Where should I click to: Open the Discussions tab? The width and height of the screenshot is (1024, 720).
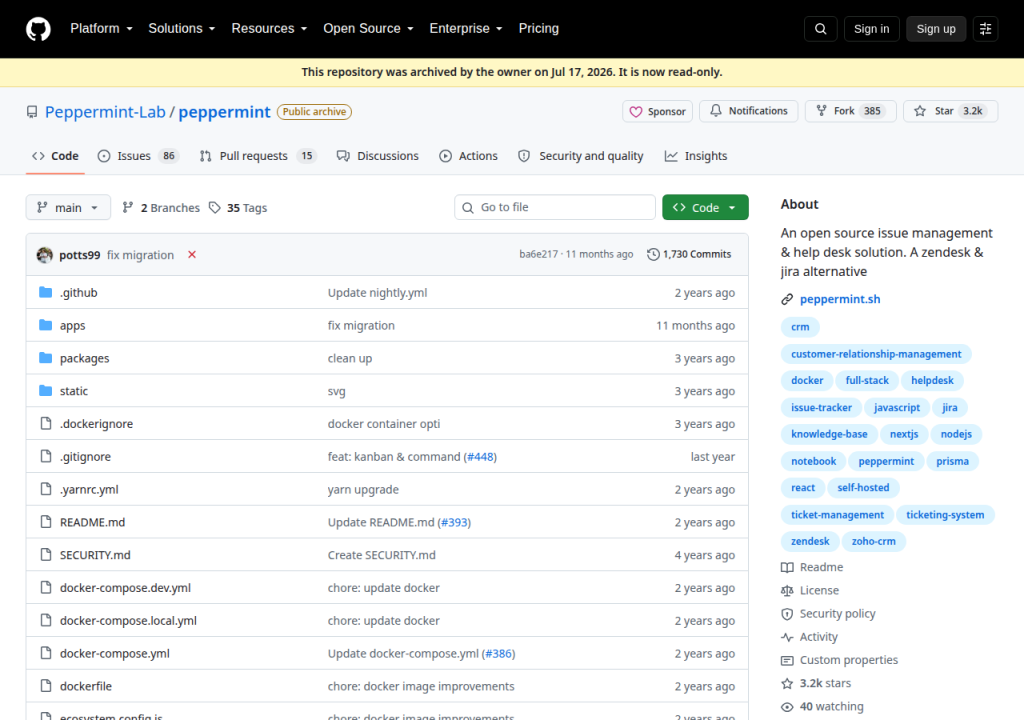(x=377, y=156)
